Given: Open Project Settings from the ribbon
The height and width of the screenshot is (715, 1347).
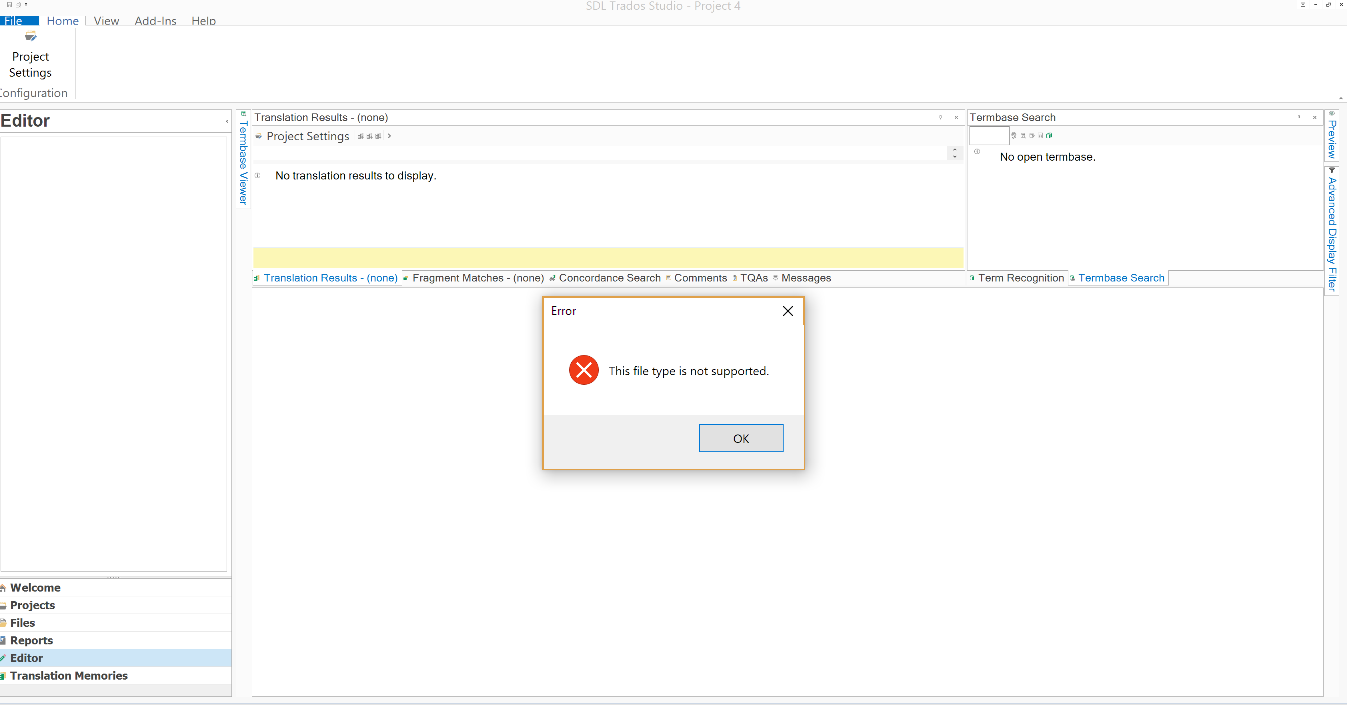Looking at the screenshot, I should tap(30, 56).
